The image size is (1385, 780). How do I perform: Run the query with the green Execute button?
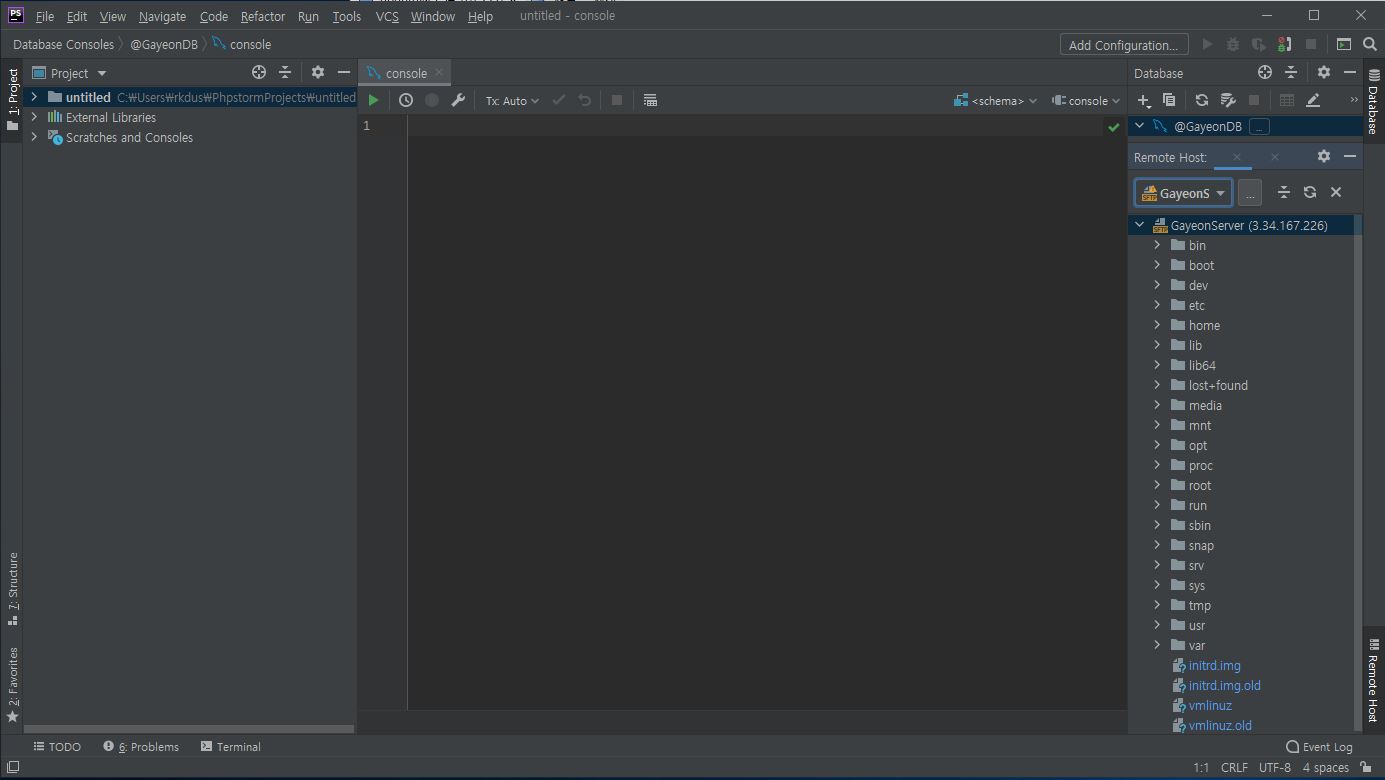point(373,100)
